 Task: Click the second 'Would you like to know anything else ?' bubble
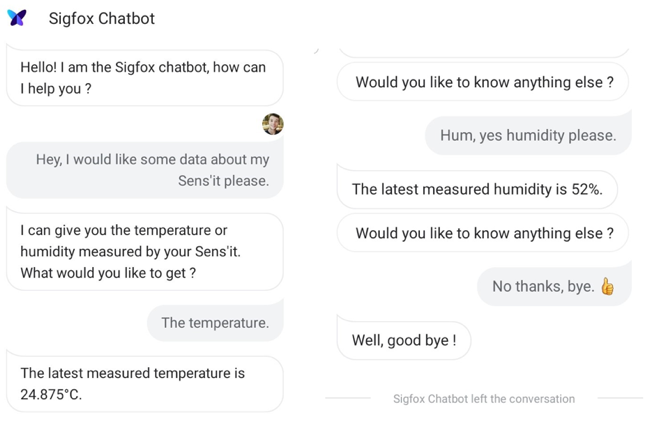[483, 233]
